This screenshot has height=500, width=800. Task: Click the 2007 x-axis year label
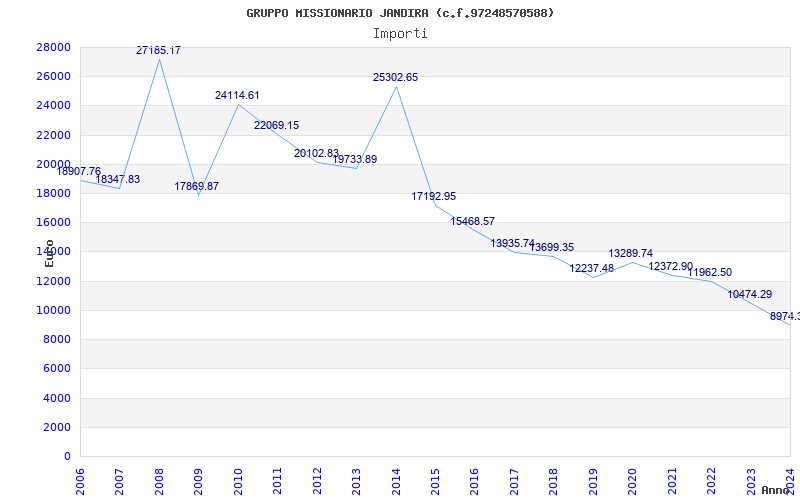pyautogui.click(x=119, y=481)
